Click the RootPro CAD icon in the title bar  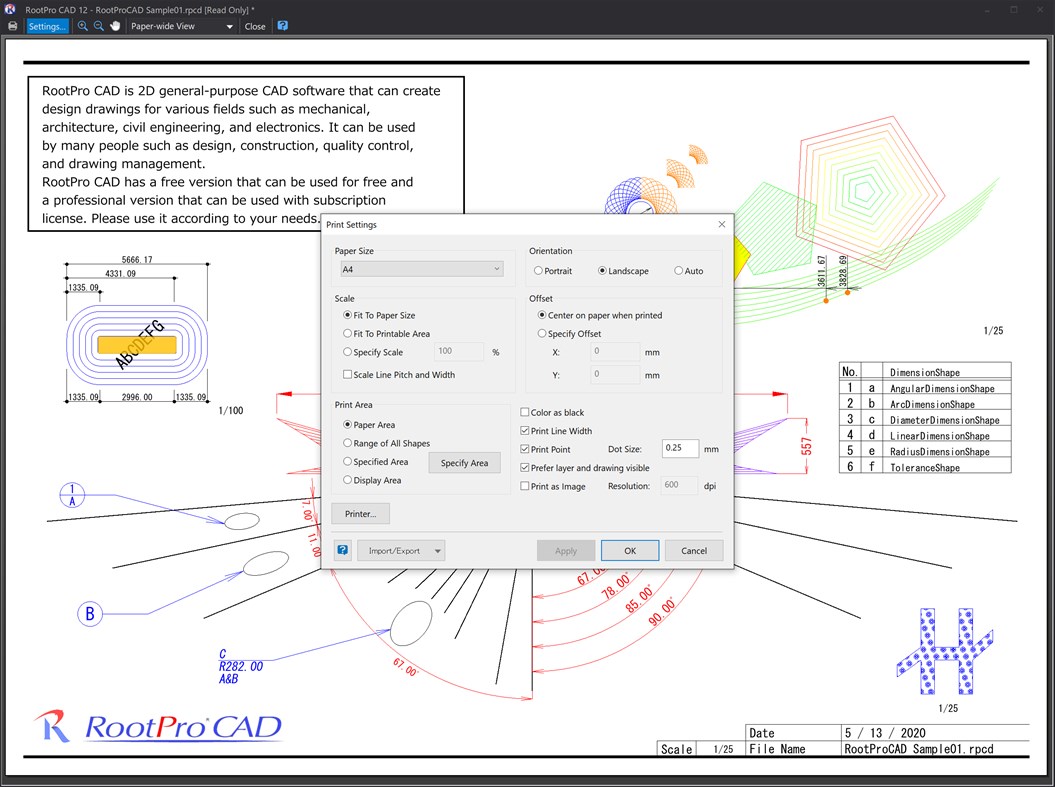coord(9,8)
